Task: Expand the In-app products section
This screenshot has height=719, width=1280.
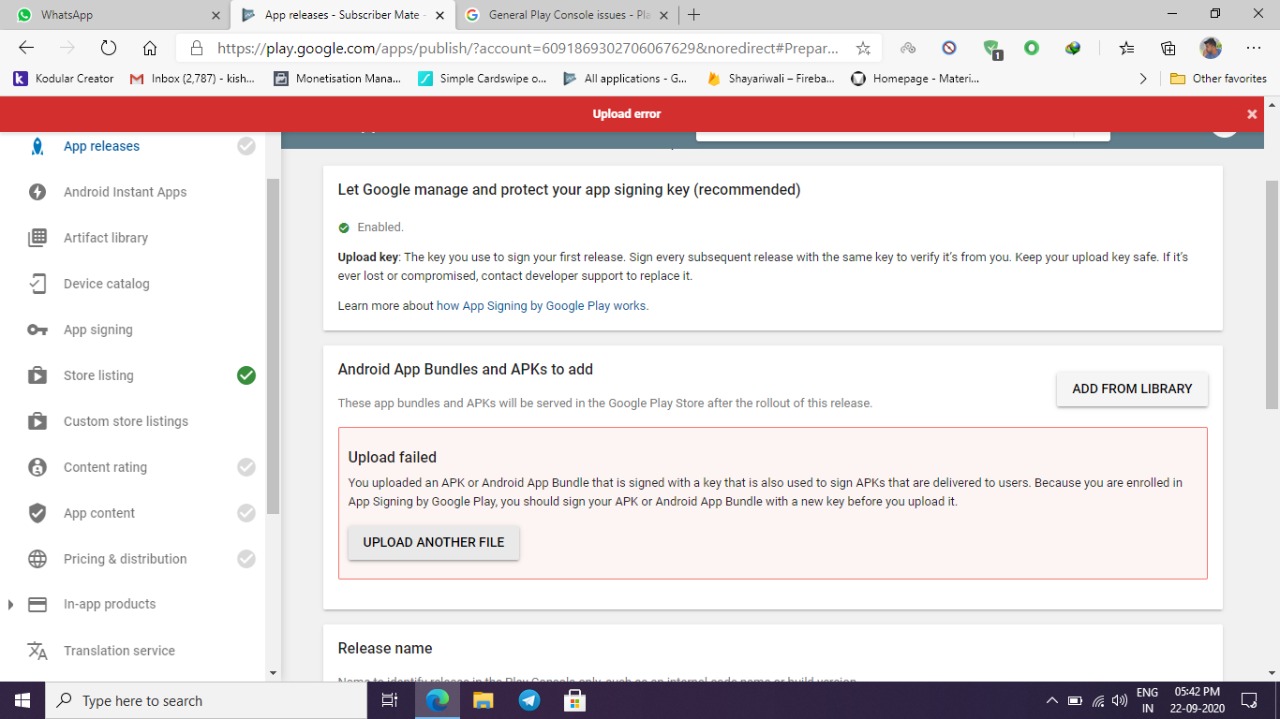Action: 10,604
